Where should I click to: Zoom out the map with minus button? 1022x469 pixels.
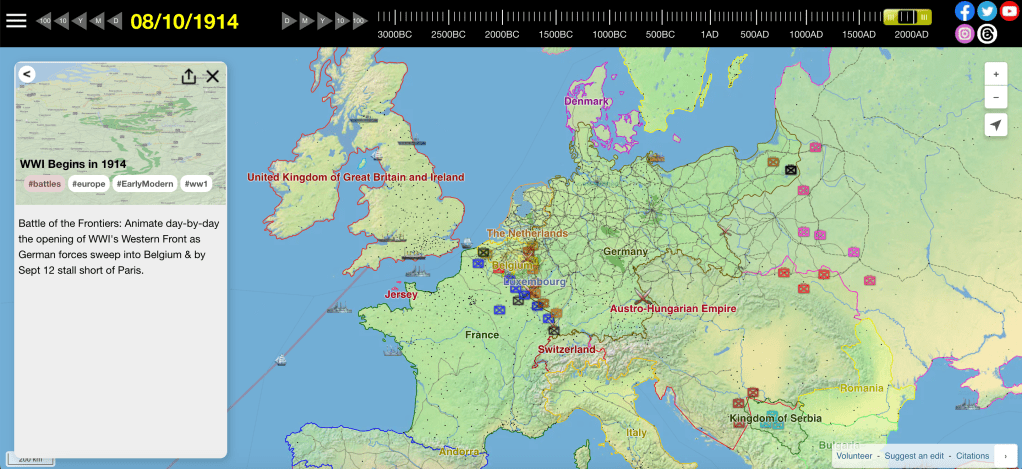(x=995, y=97)
